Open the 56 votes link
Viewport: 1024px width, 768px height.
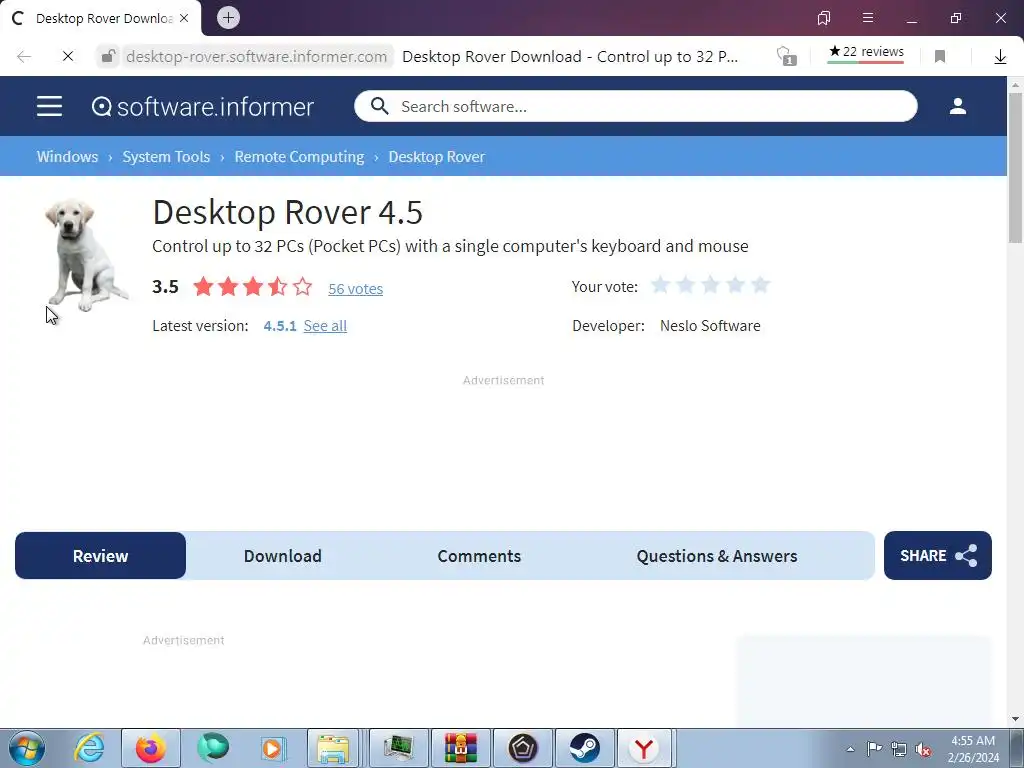[355, 289]
